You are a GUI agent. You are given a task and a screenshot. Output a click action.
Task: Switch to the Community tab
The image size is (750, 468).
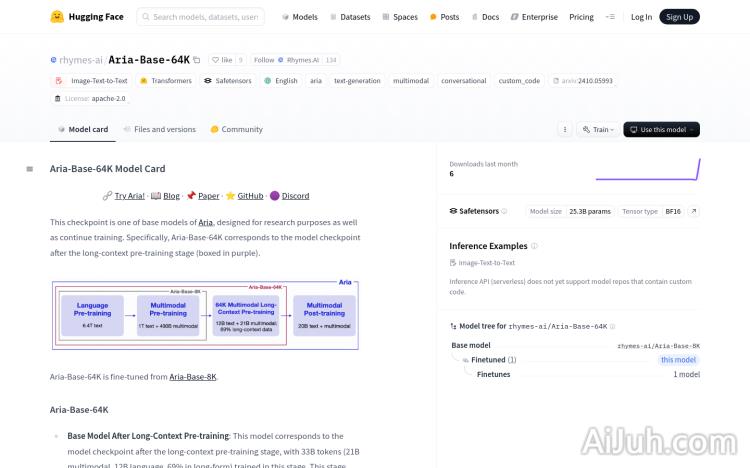click(237, 129)
